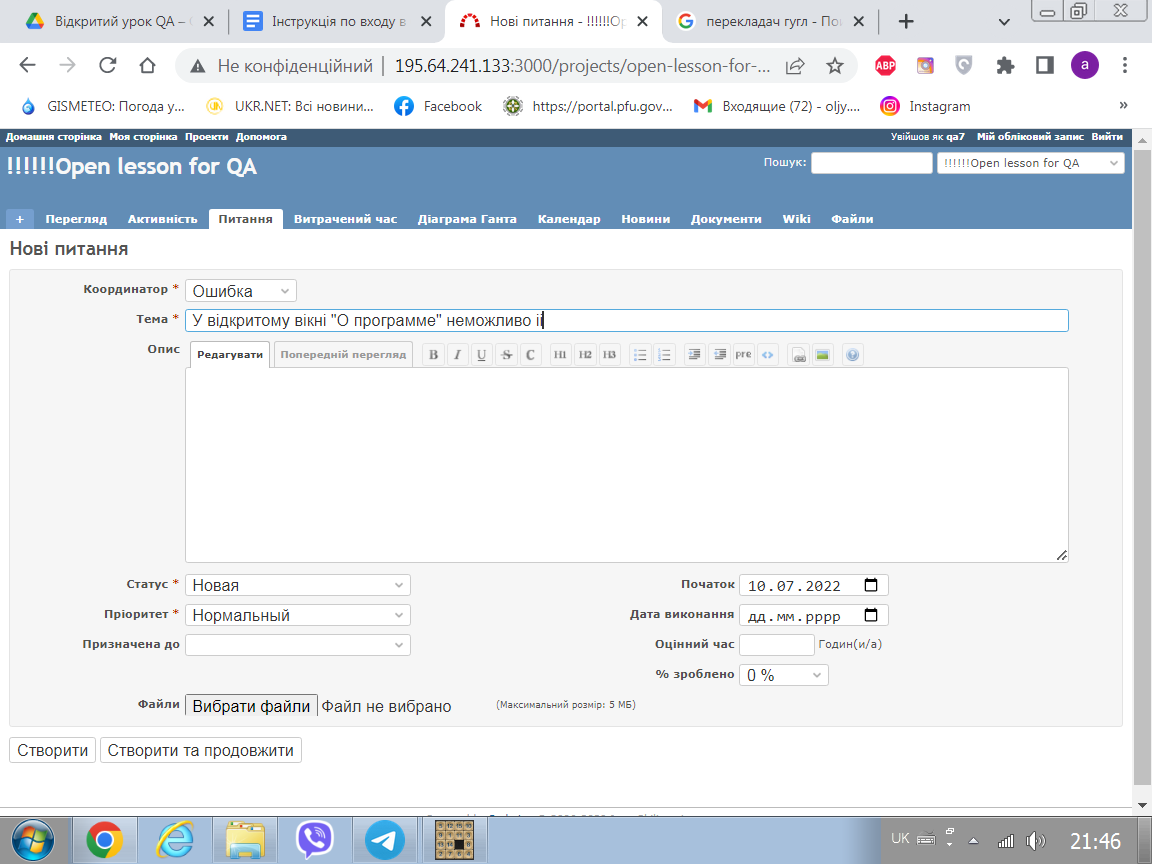Open the 'Діаграма Ганта' tab
This screenshot has width=1152, height=864.
pos(467,219)
